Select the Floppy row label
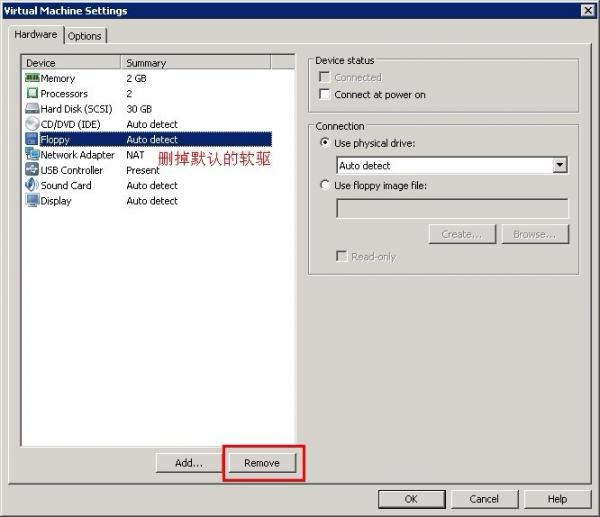 click(x=55, y=140)
